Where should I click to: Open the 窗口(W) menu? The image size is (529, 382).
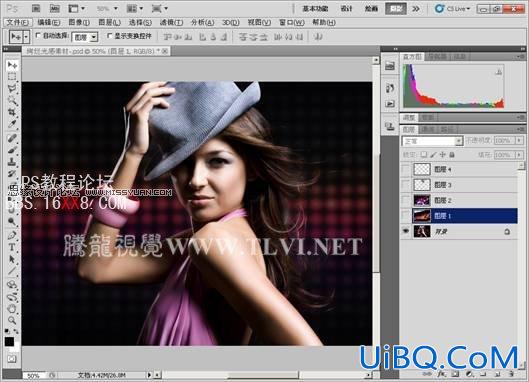click(x=292, y=23)
